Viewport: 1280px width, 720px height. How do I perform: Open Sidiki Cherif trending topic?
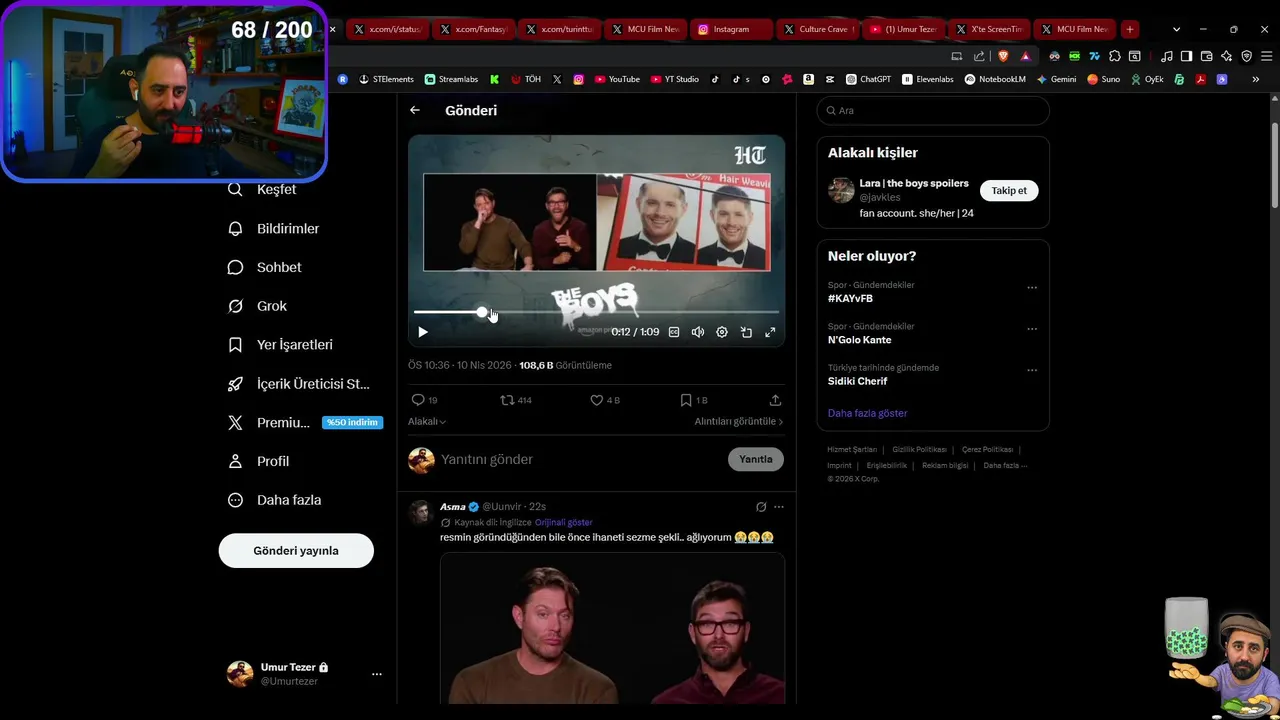857,381
